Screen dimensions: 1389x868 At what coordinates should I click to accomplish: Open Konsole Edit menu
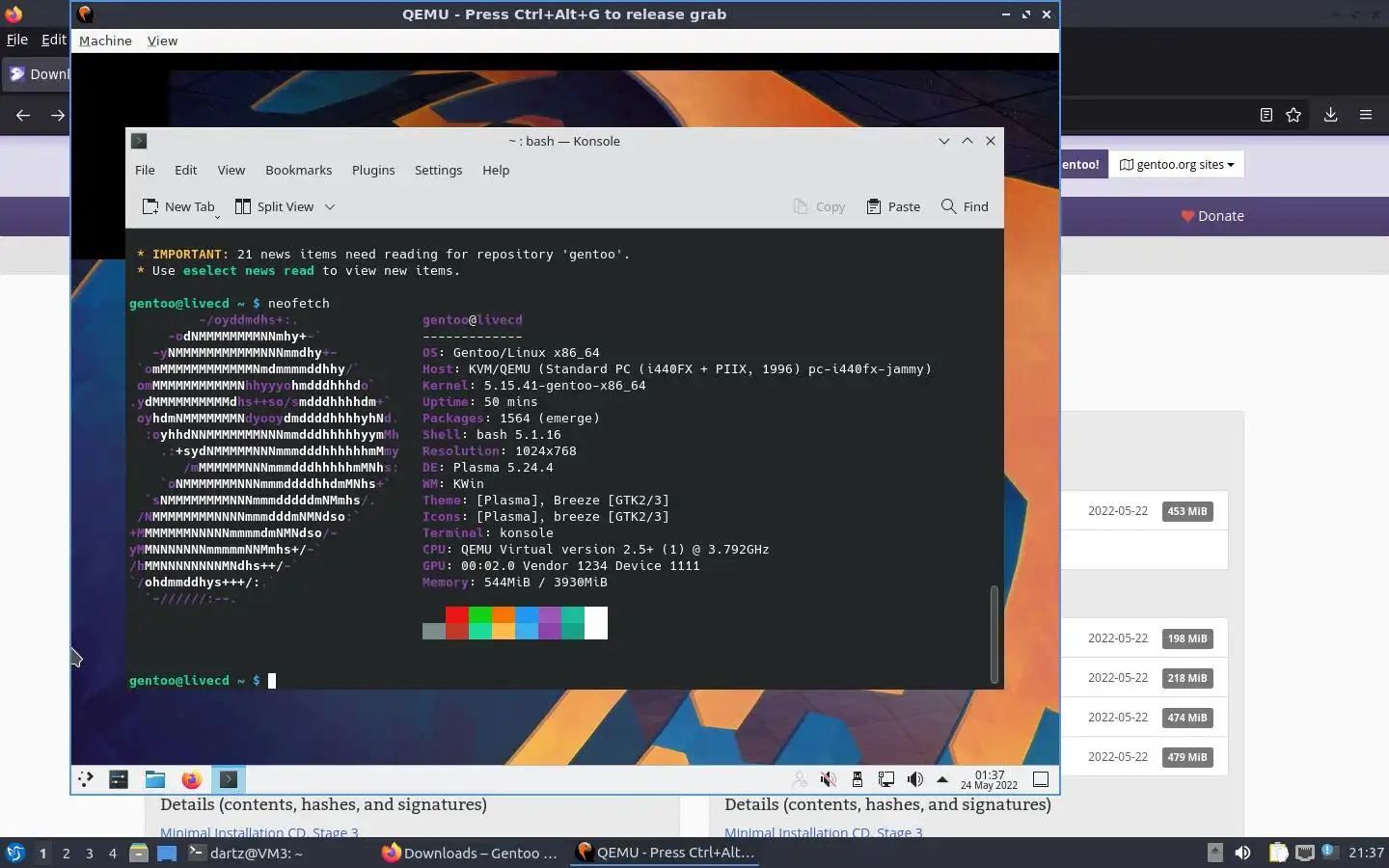185,170
